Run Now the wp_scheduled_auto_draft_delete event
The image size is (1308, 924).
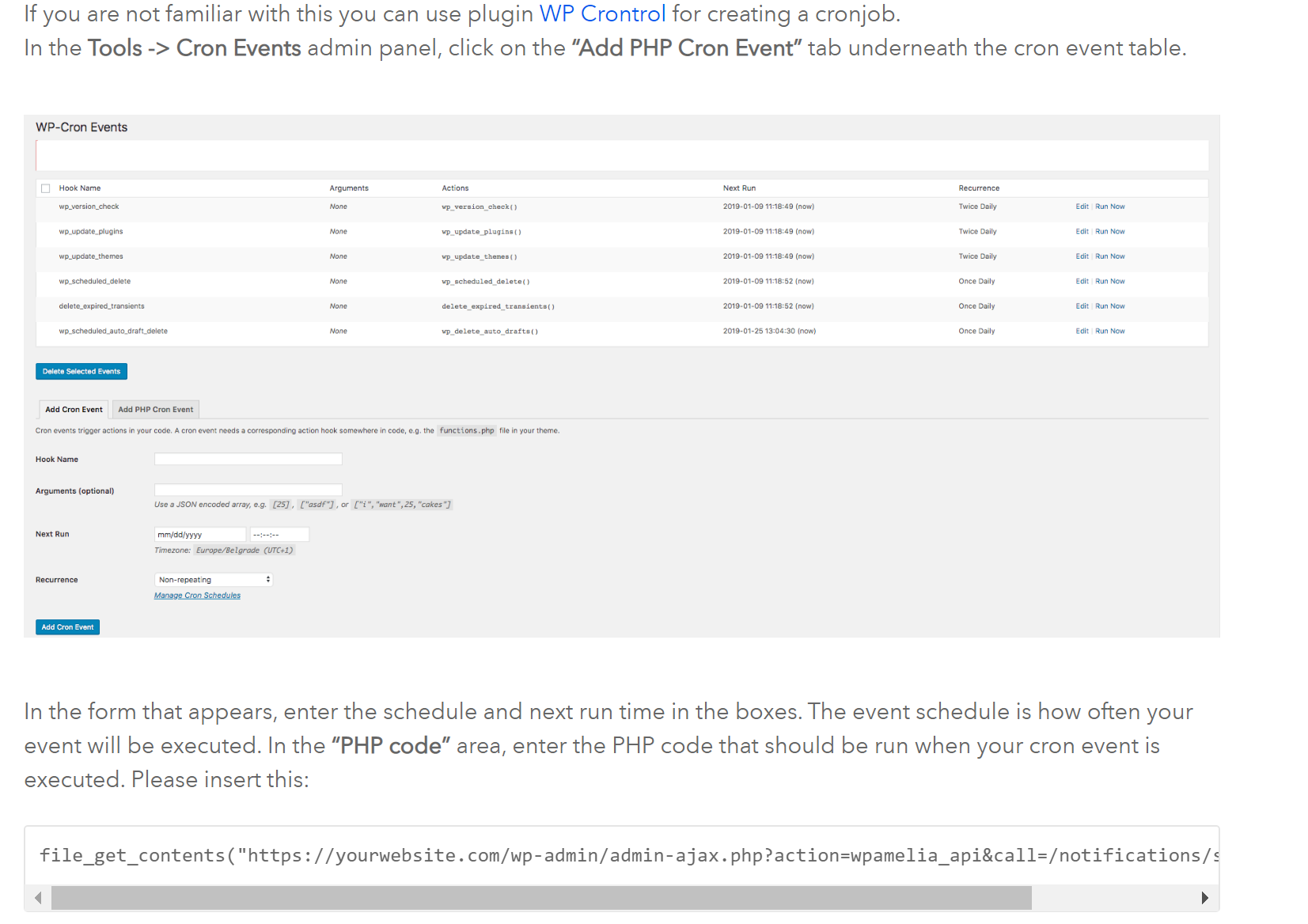pyautogui.click(x=1109, y=331)
